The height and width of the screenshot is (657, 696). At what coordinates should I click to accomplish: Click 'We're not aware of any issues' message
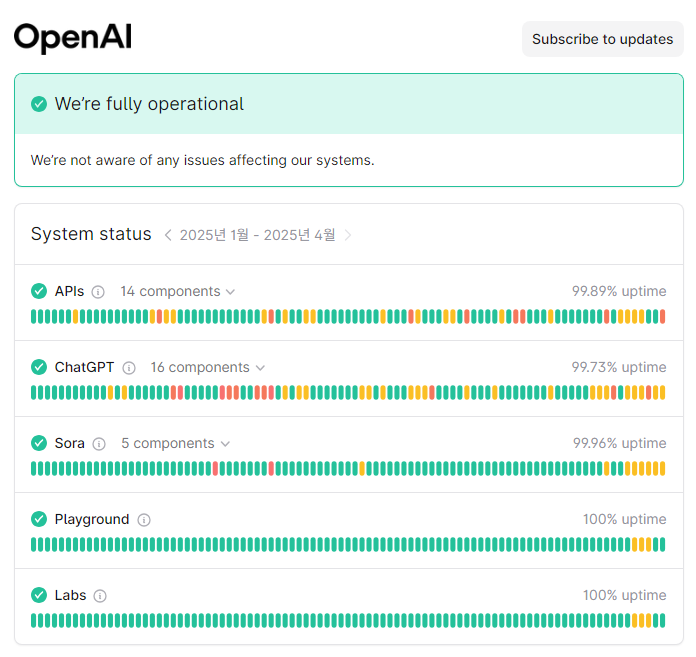click(x=202, y=160)
